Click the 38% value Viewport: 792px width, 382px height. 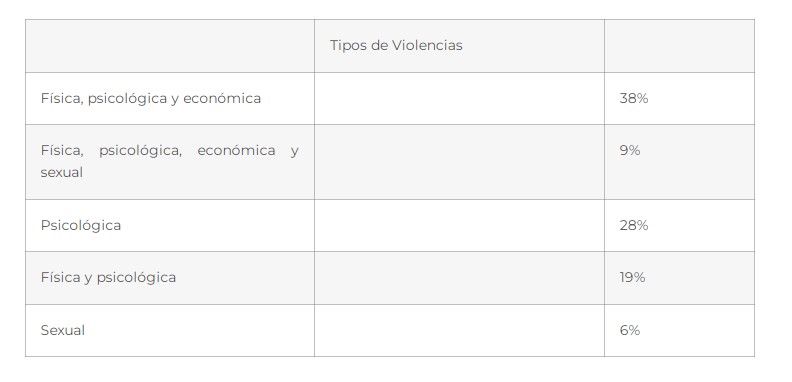(x=634, y=99)
